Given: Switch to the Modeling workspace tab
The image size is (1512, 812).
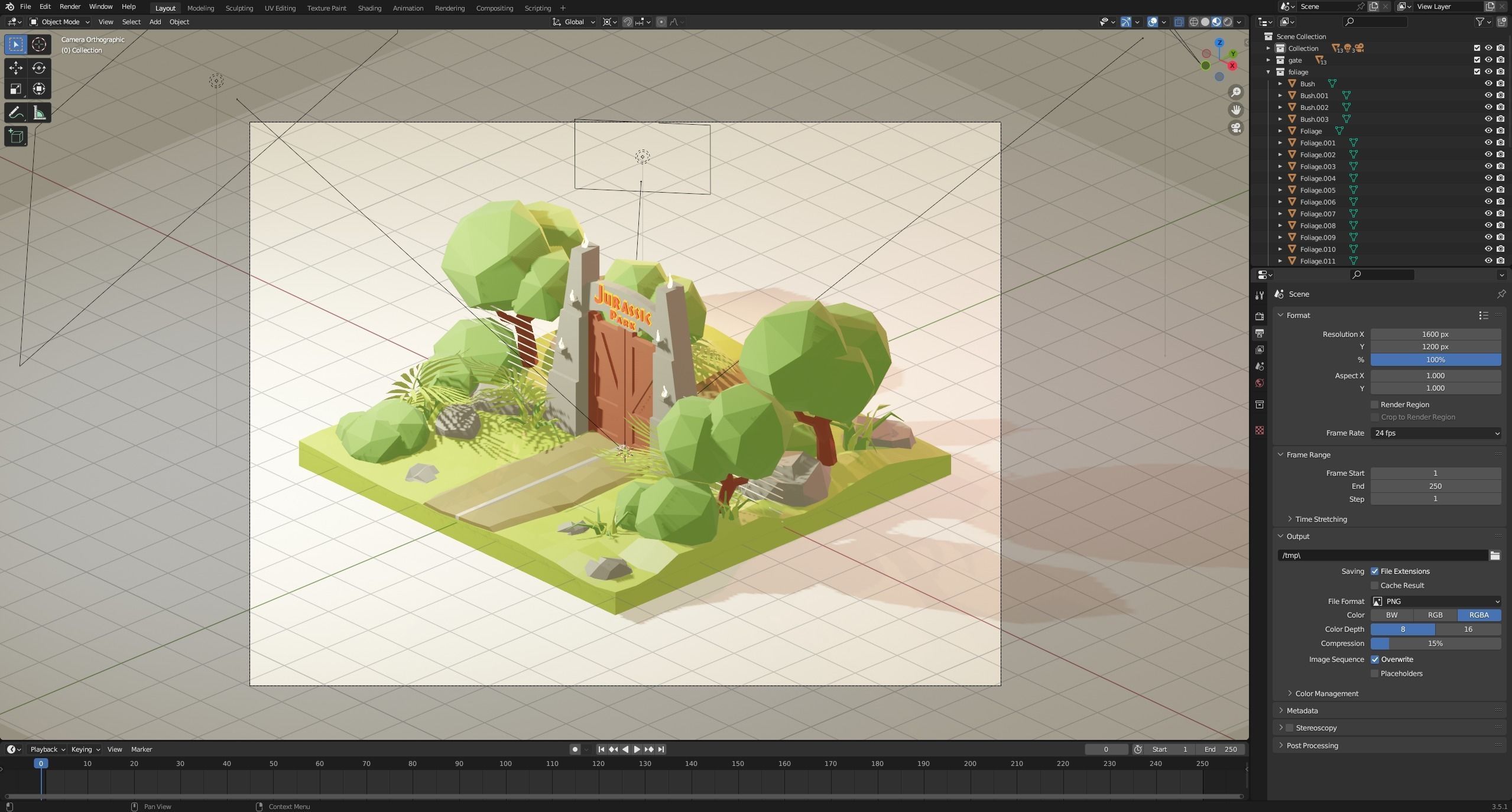Looking at the screenshot, I should coord(200,8).
